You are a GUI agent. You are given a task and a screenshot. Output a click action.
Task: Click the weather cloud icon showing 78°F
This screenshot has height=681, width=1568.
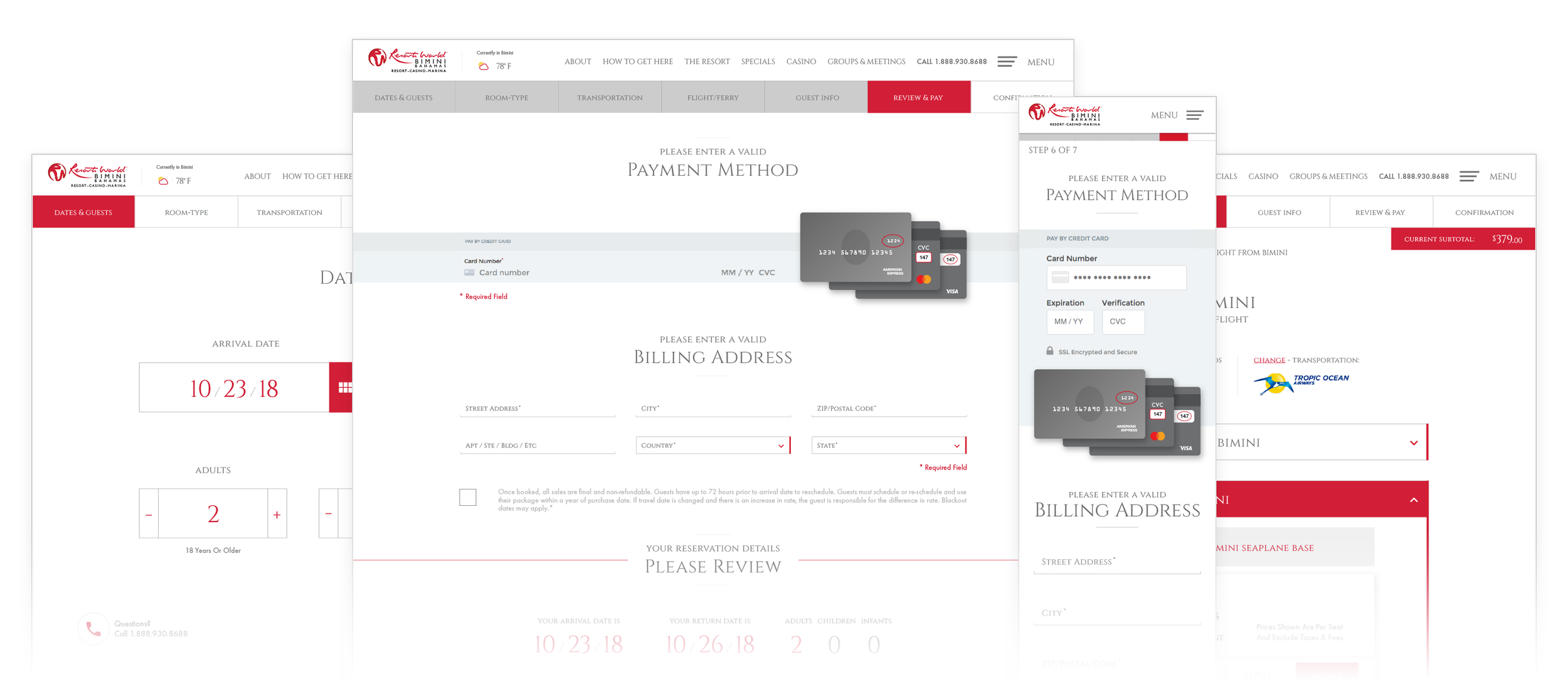(484, 66)
